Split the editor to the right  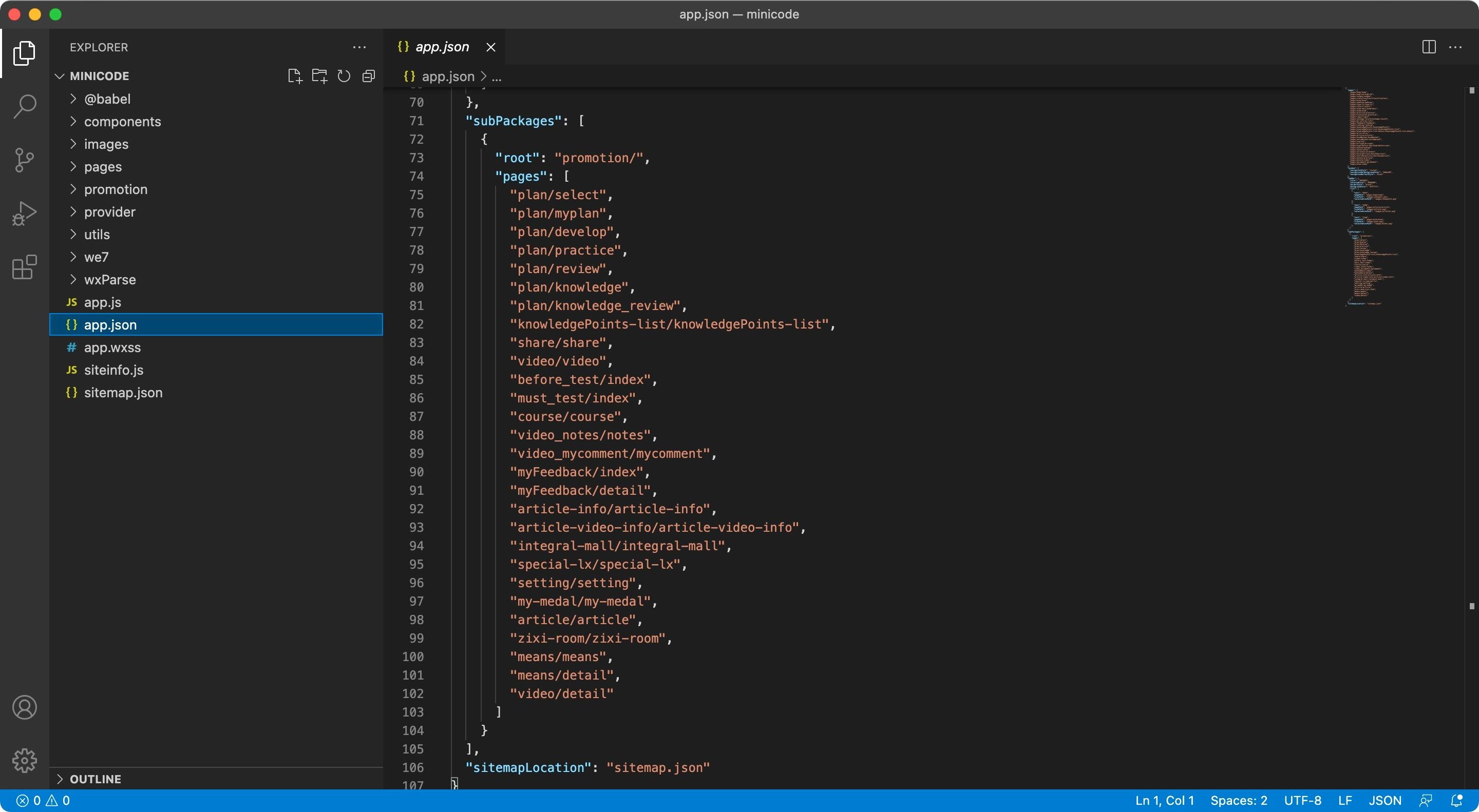(x=1429, y=47)
